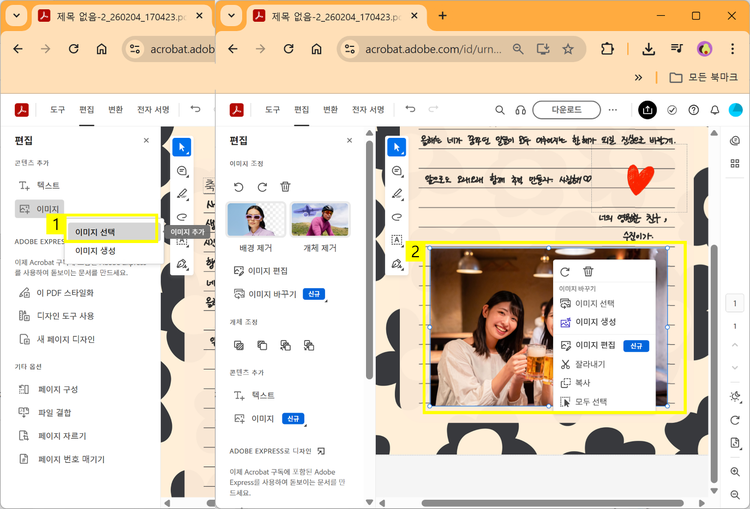The width and height of the screenshot is (750, 509).
Task: Open notifications bell icon
Action: pyautogui.click(x=715, y=110)
